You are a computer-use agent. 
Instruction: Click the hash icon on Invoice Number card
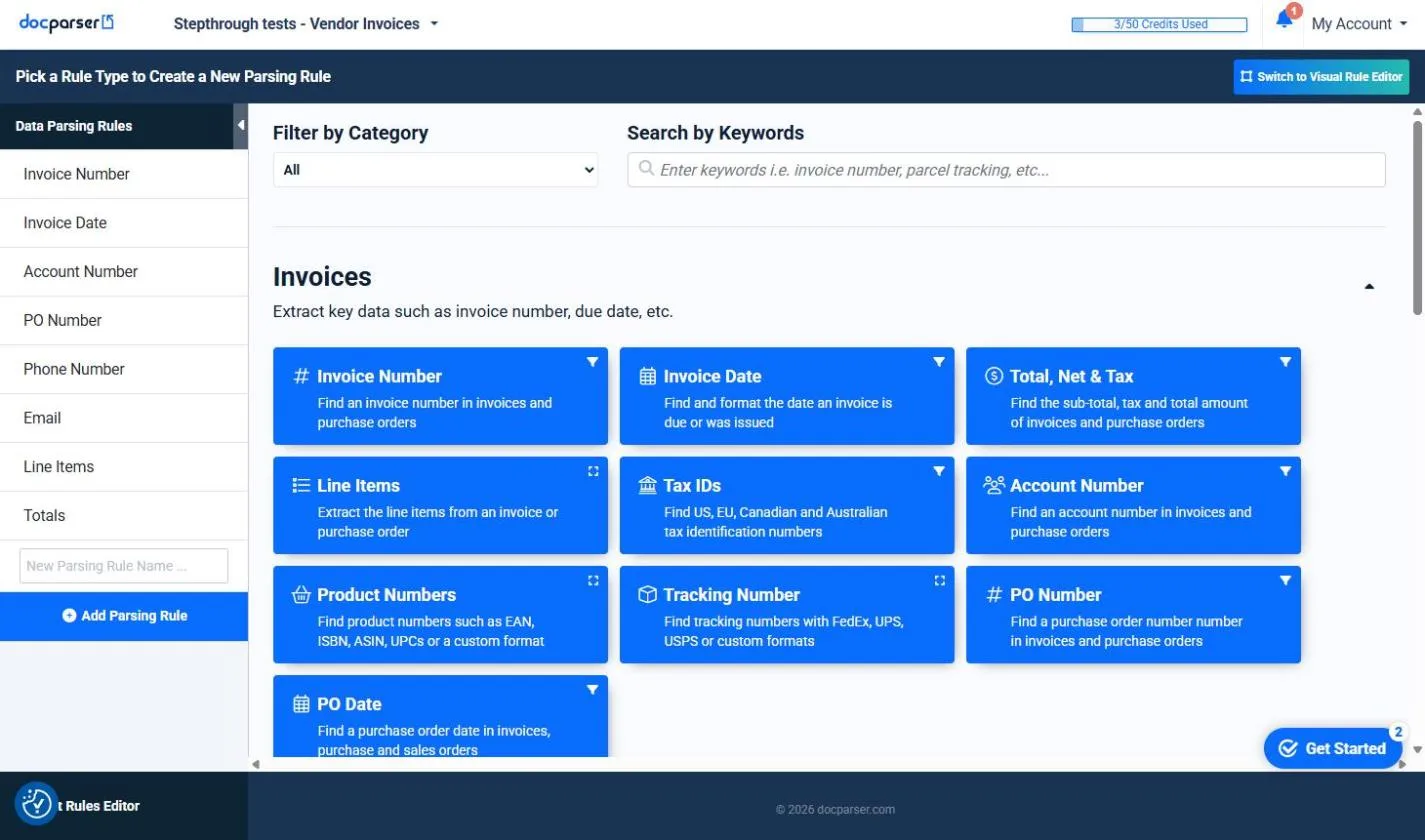point(301,376)
